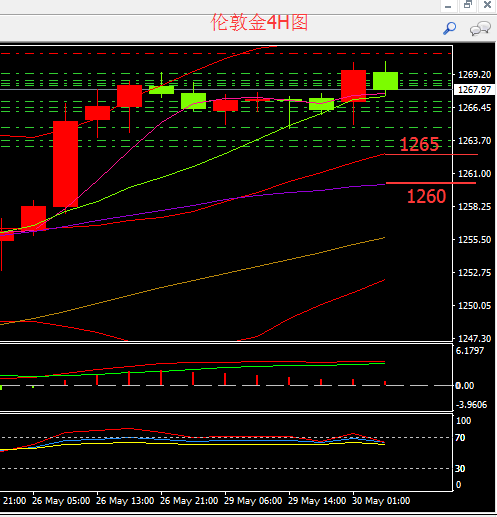Click the 1261.00 price axis label

tap(474, 174)
